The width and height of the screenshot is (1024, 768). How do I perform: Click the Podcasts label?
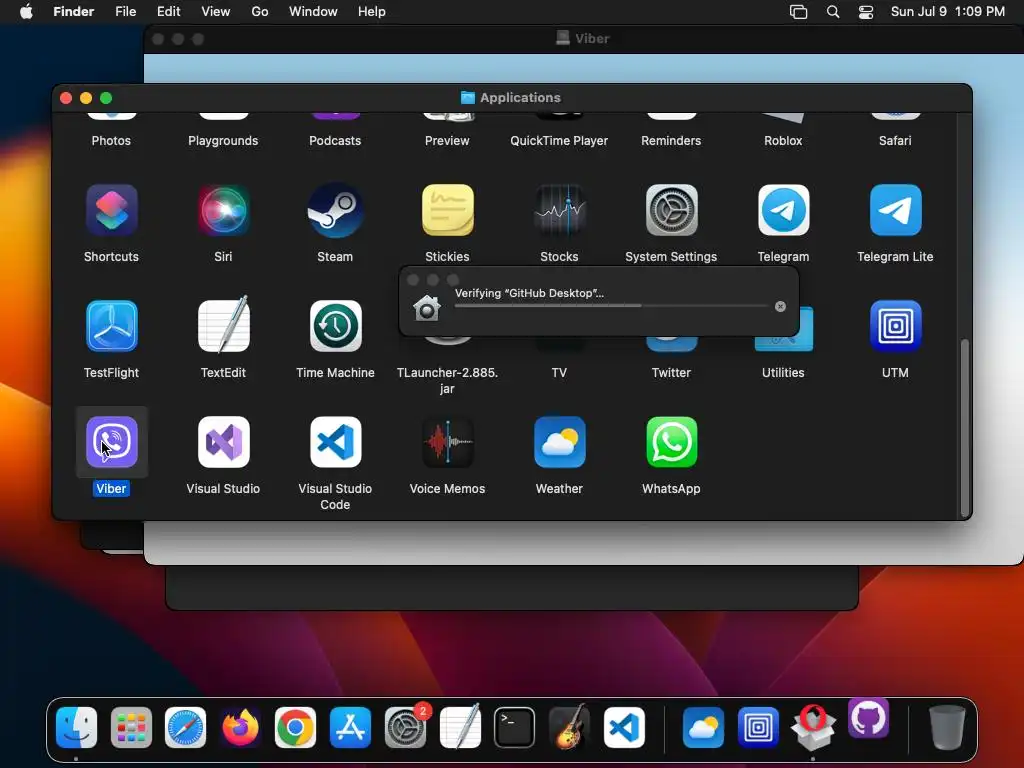[x=335, y=140]
